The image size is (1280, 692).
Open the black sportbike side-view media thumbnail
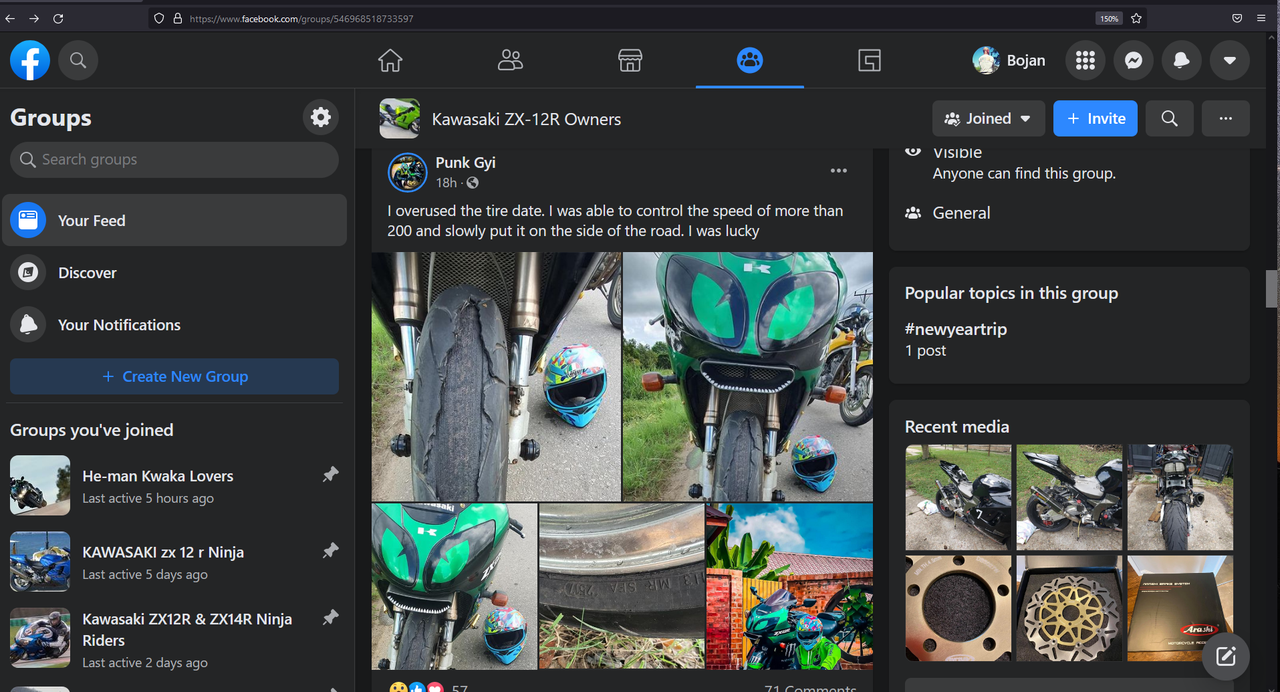pyautogui.click(x=1069, y=498)
